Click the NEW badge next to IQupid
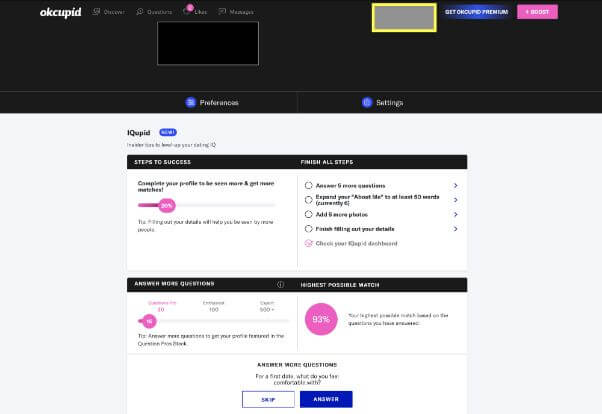The image size is (602, 414). point(168,132)
